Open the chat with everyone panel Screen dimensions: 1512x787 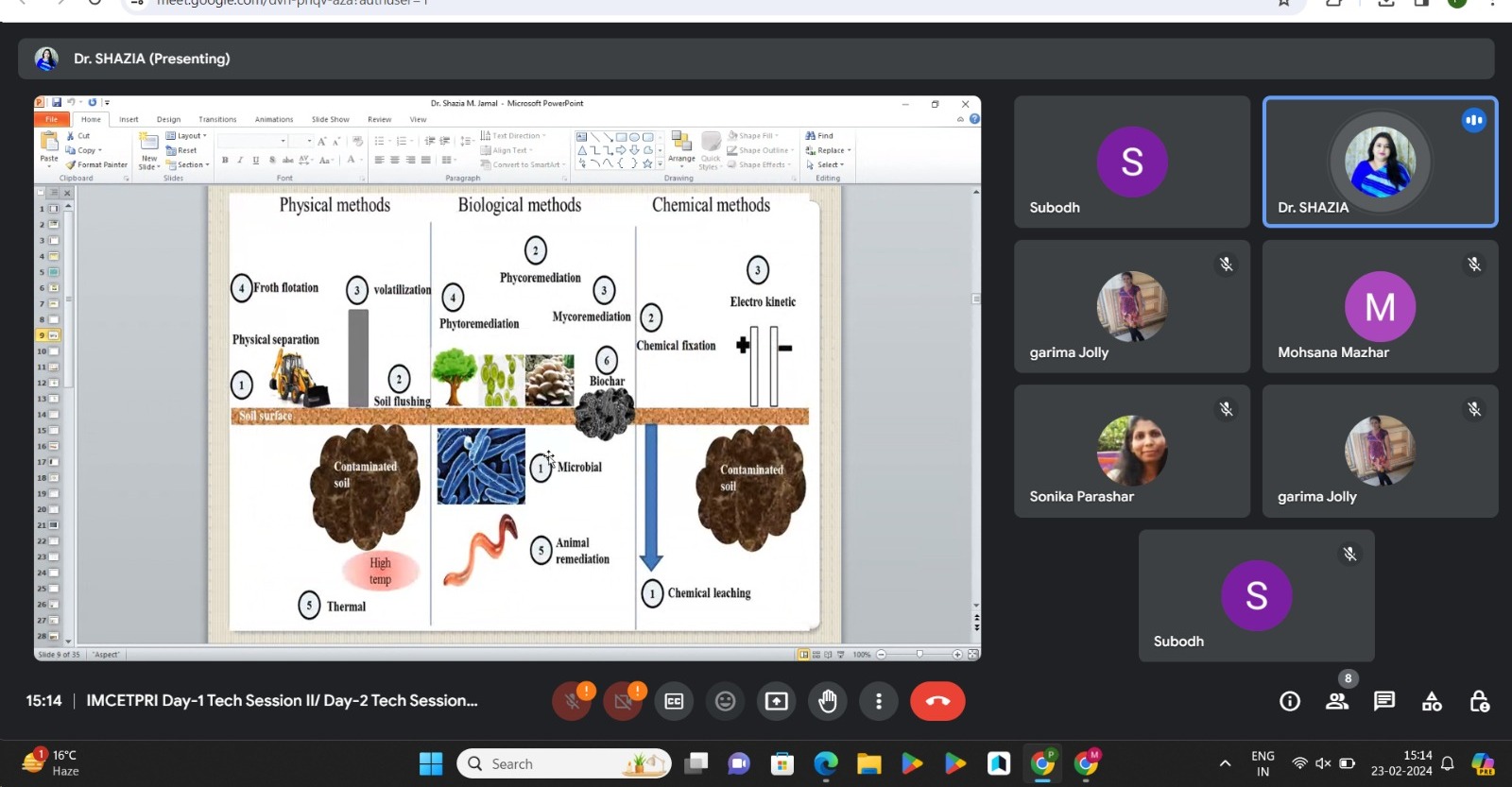click(1384, 701)
